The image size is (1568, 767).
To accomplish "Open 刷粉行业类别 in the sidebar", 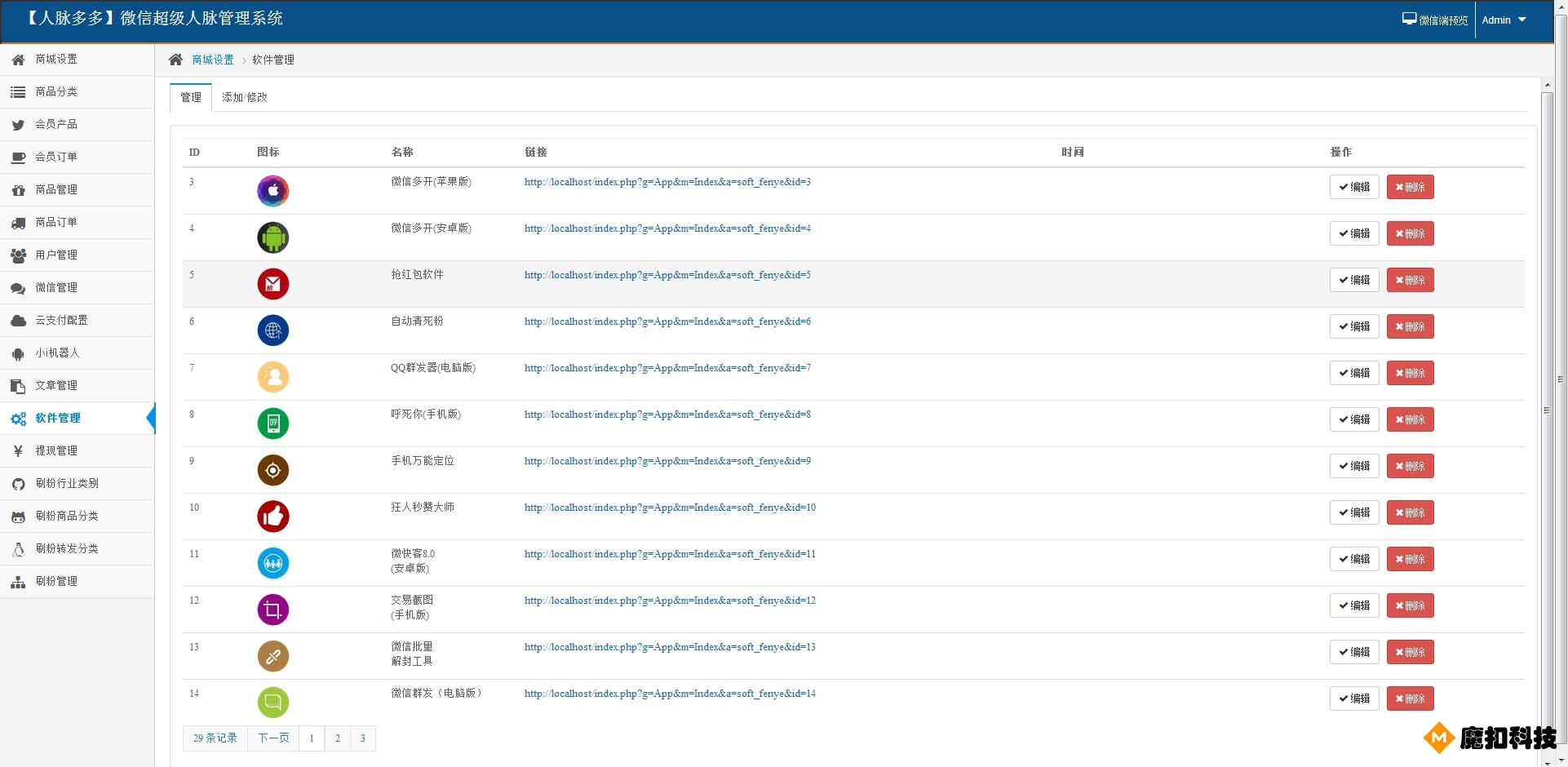I will [x=78, y=484].
